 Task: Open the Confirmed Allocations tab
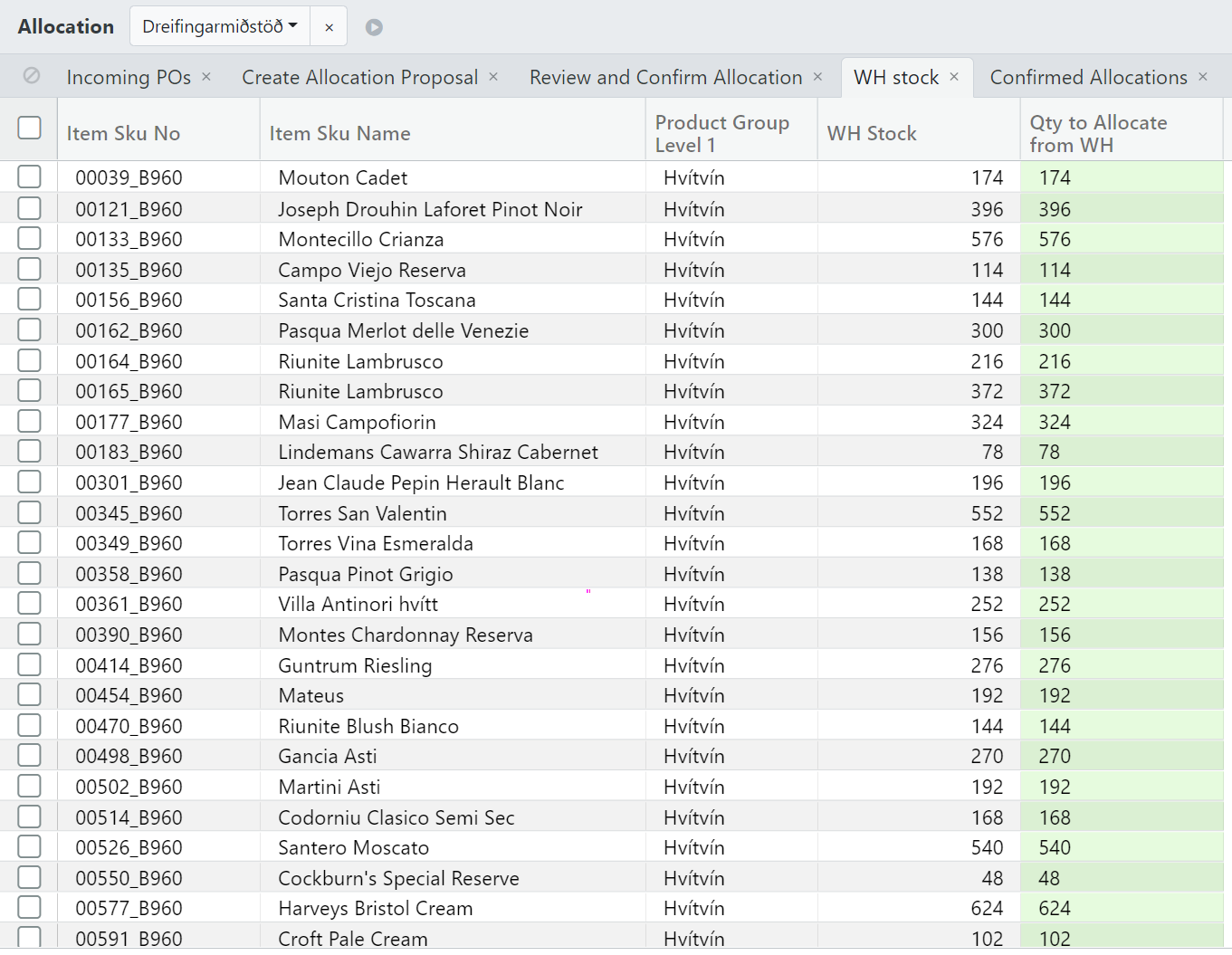click(x=1088, y=78)
